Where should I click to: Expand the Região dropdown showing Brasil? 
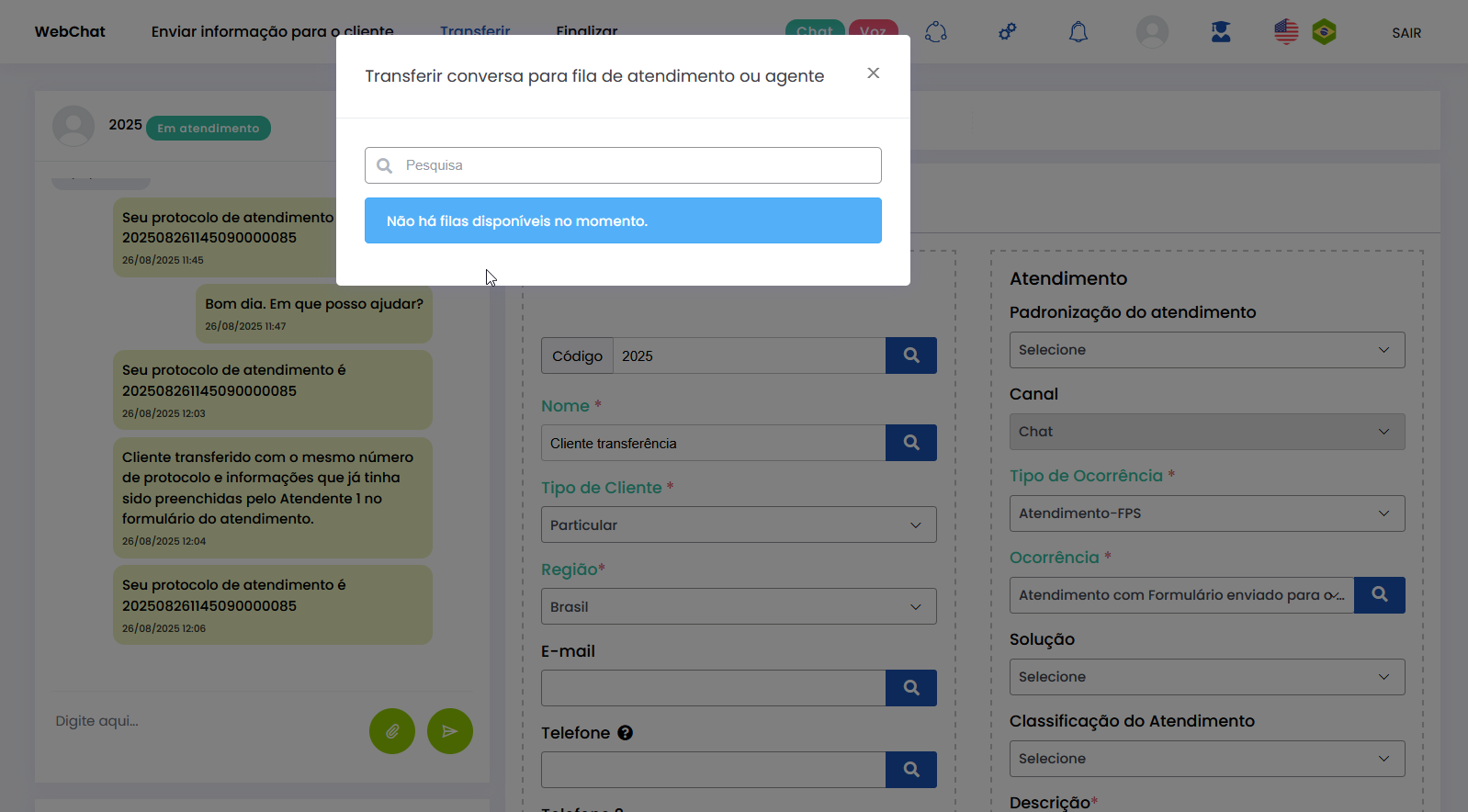click(x=739, y=606)
